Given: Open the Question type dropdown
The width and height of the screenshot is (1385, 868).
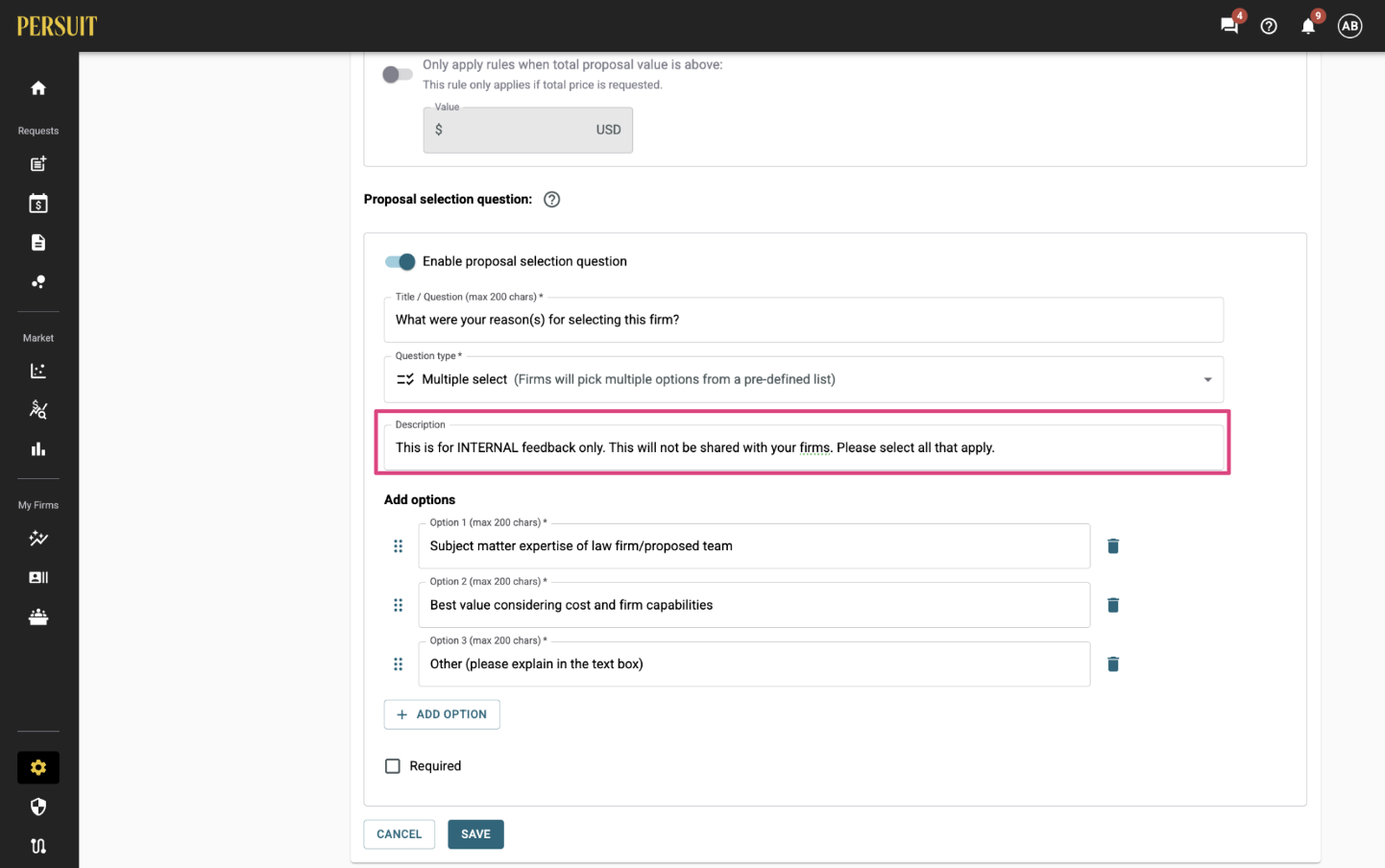Looking at the screenshot, I should pyautogui.click(x=804, y=380).
